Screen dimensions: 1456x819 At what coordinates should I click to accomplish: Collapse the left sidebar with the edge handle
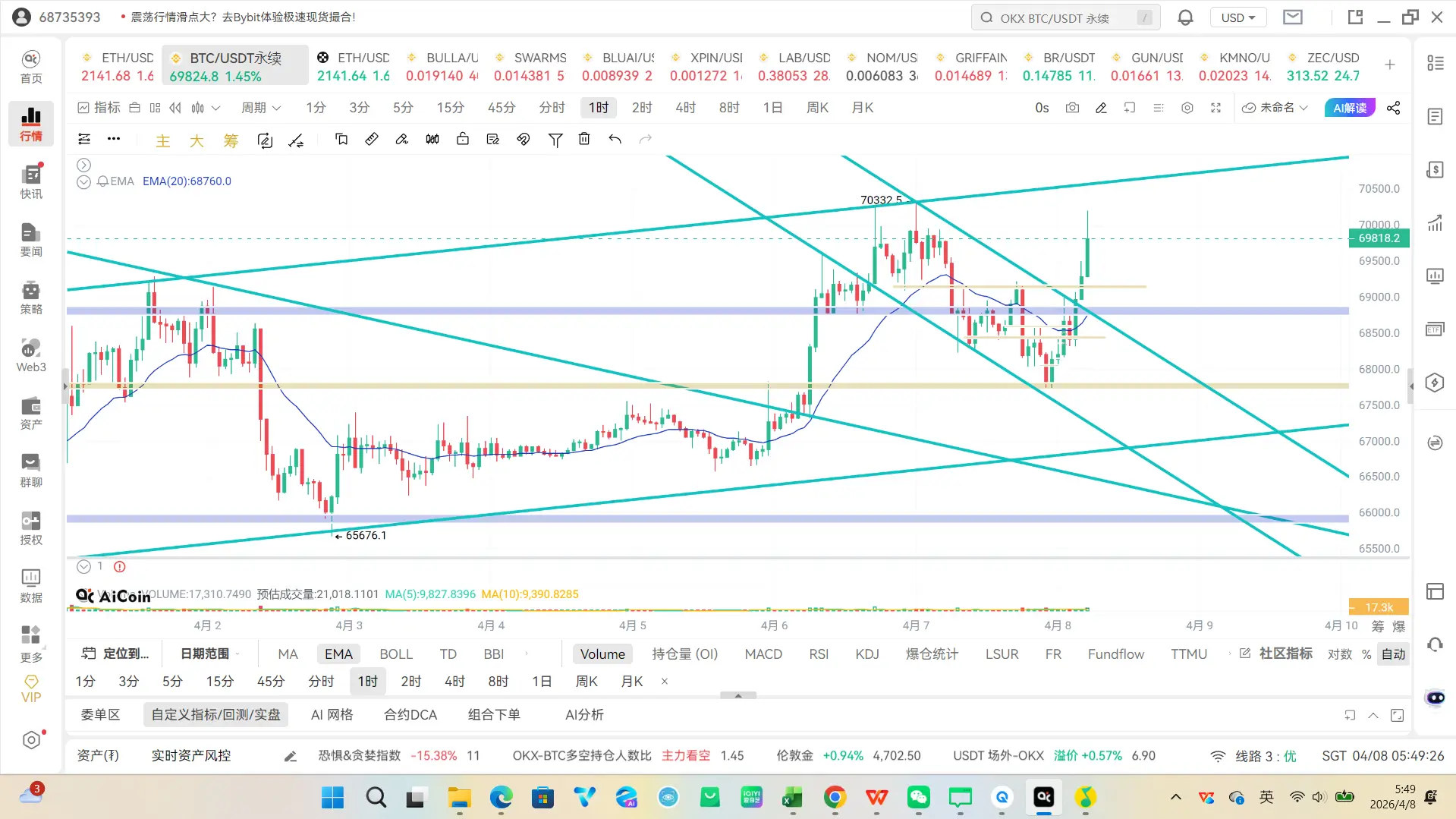pyautogui.click(x=64, y=386)
